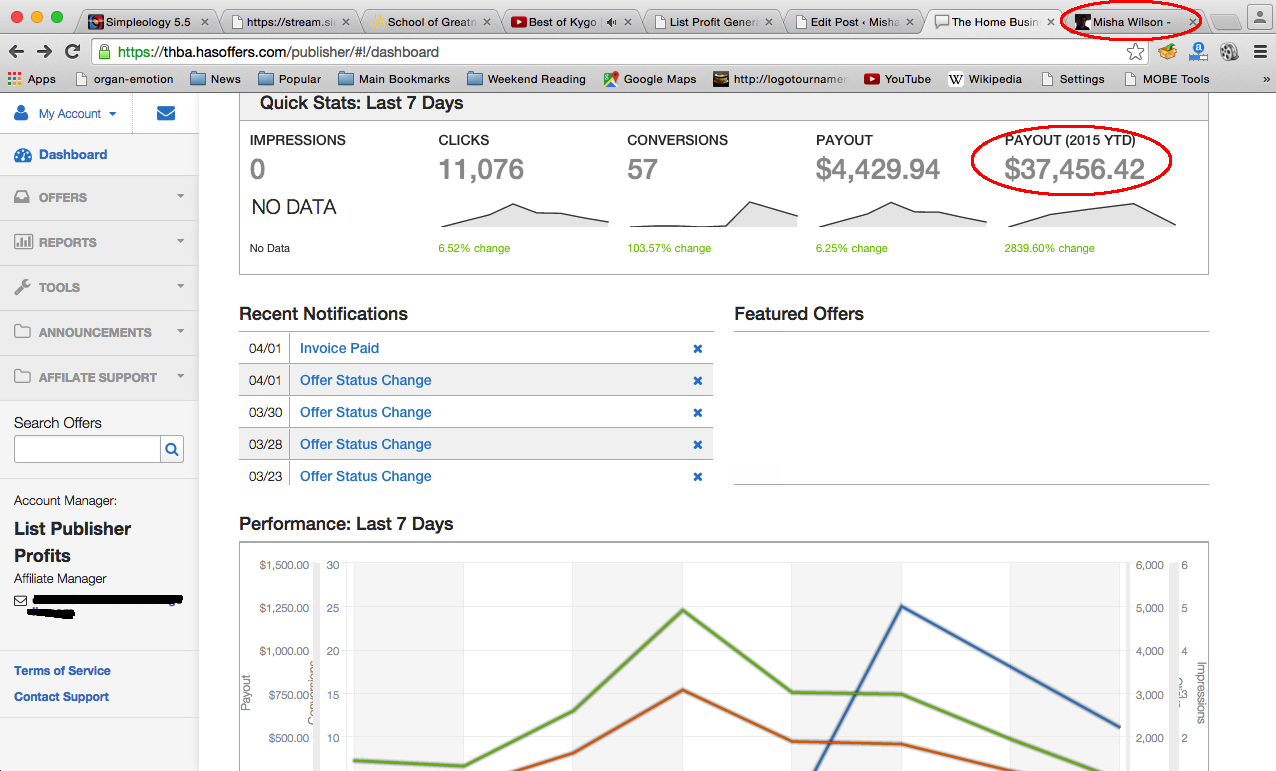Mute audio icon on Best of Kygo tab

coord(612,22)
